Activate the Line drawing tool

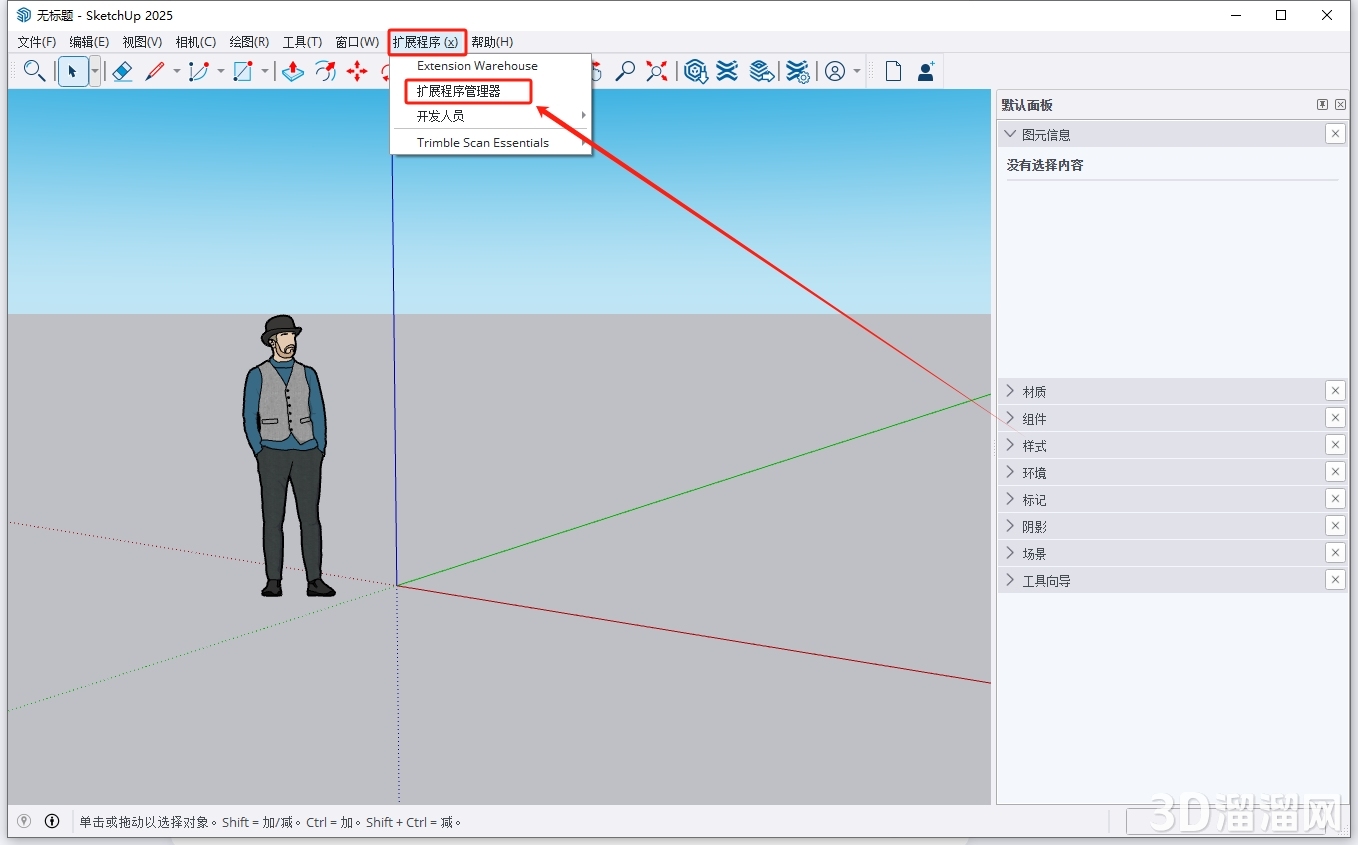[155, 71]
